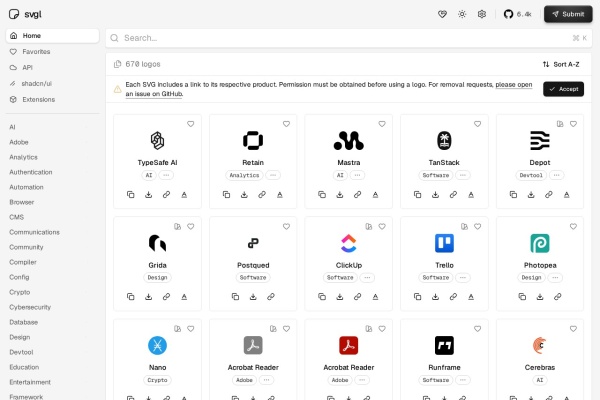Open the TypeSafe AI product link
600x400 pixels.
pos(166,194)
